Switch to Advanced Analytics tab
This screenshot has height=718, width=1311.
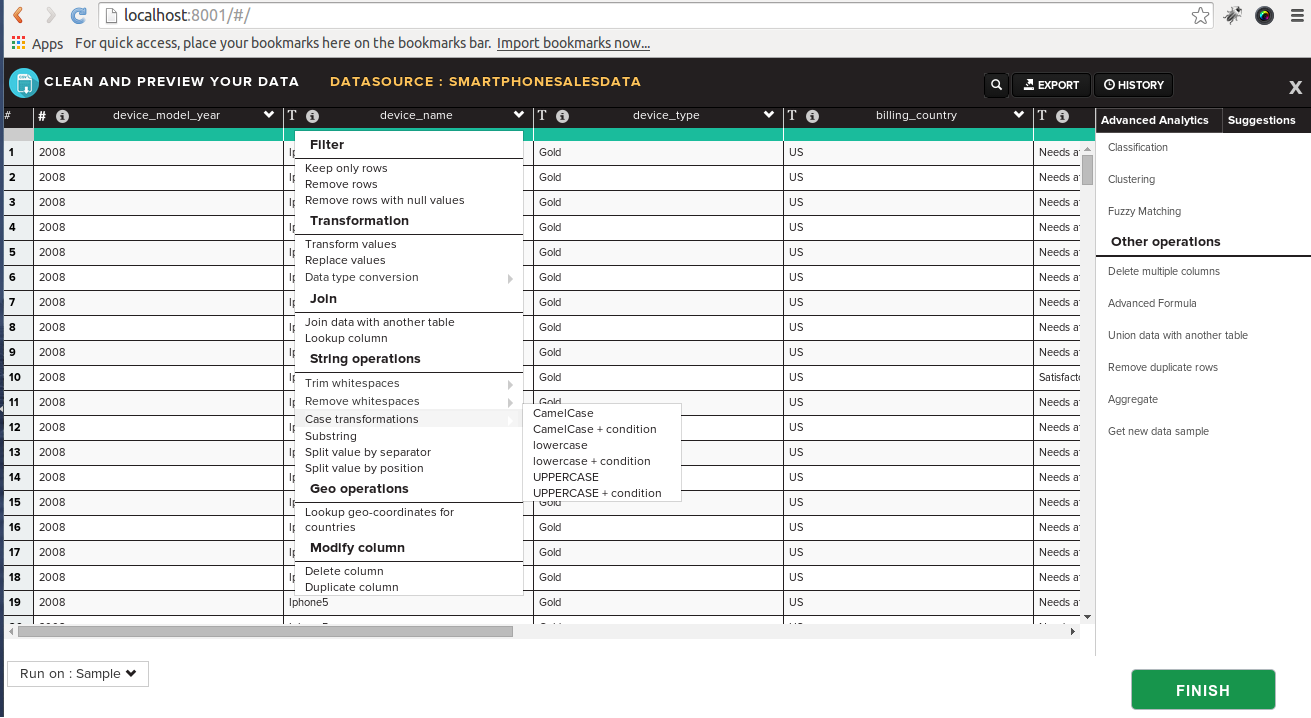pos(1158,120)
